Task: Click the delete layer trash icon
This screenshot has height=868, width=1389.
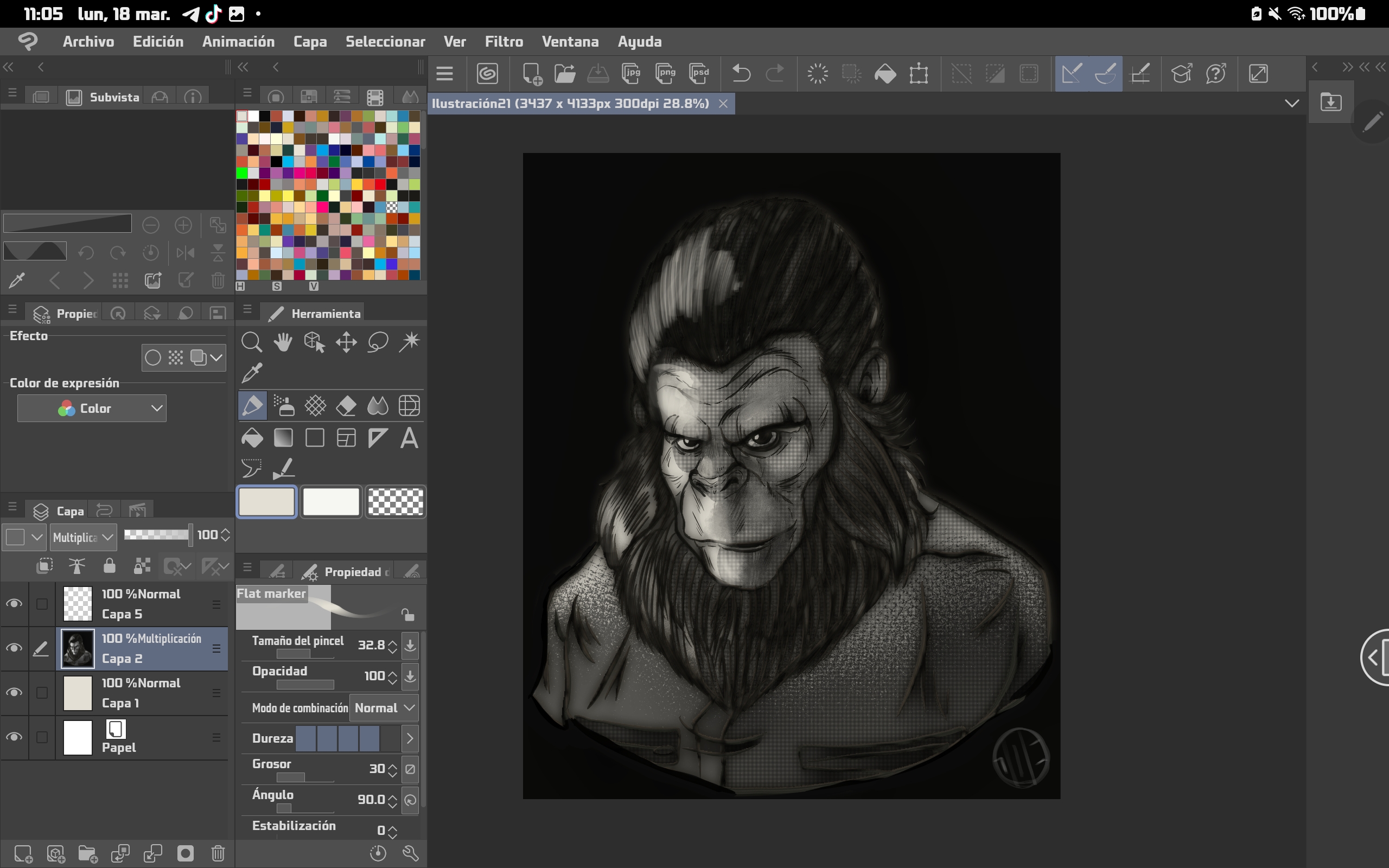Action: point(218,854)
